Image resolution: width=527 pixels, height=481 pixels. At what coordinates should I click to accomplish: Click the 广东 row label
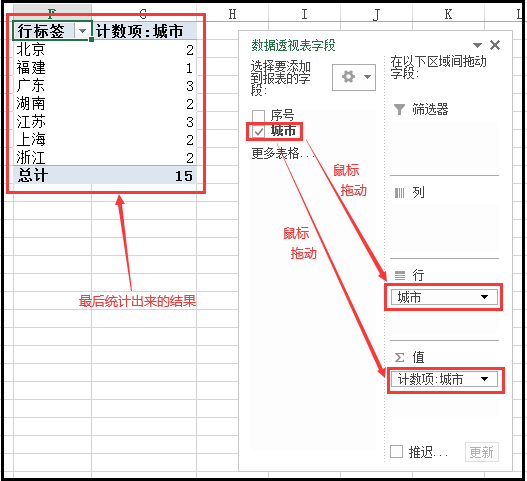pyautogui.click(x=31, y=86)
